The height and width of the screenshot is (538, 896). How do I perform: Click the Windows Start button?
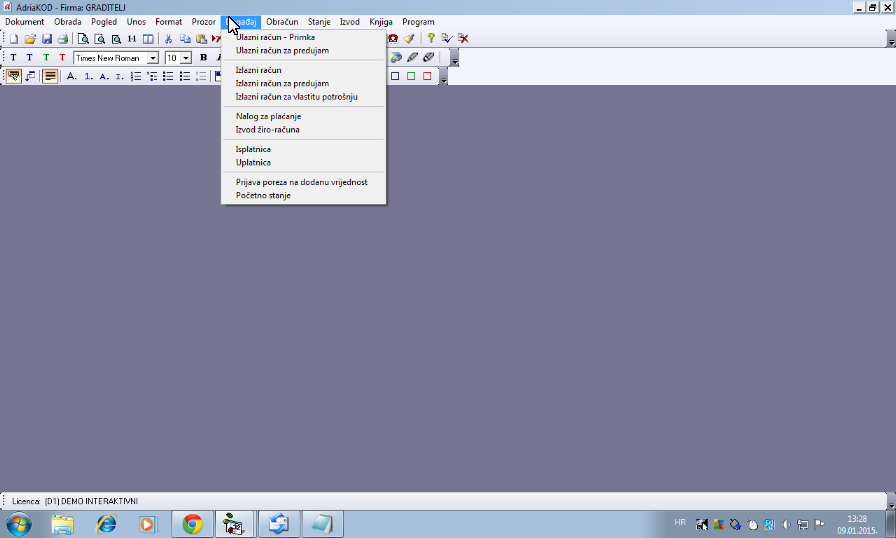click(19, 524)
